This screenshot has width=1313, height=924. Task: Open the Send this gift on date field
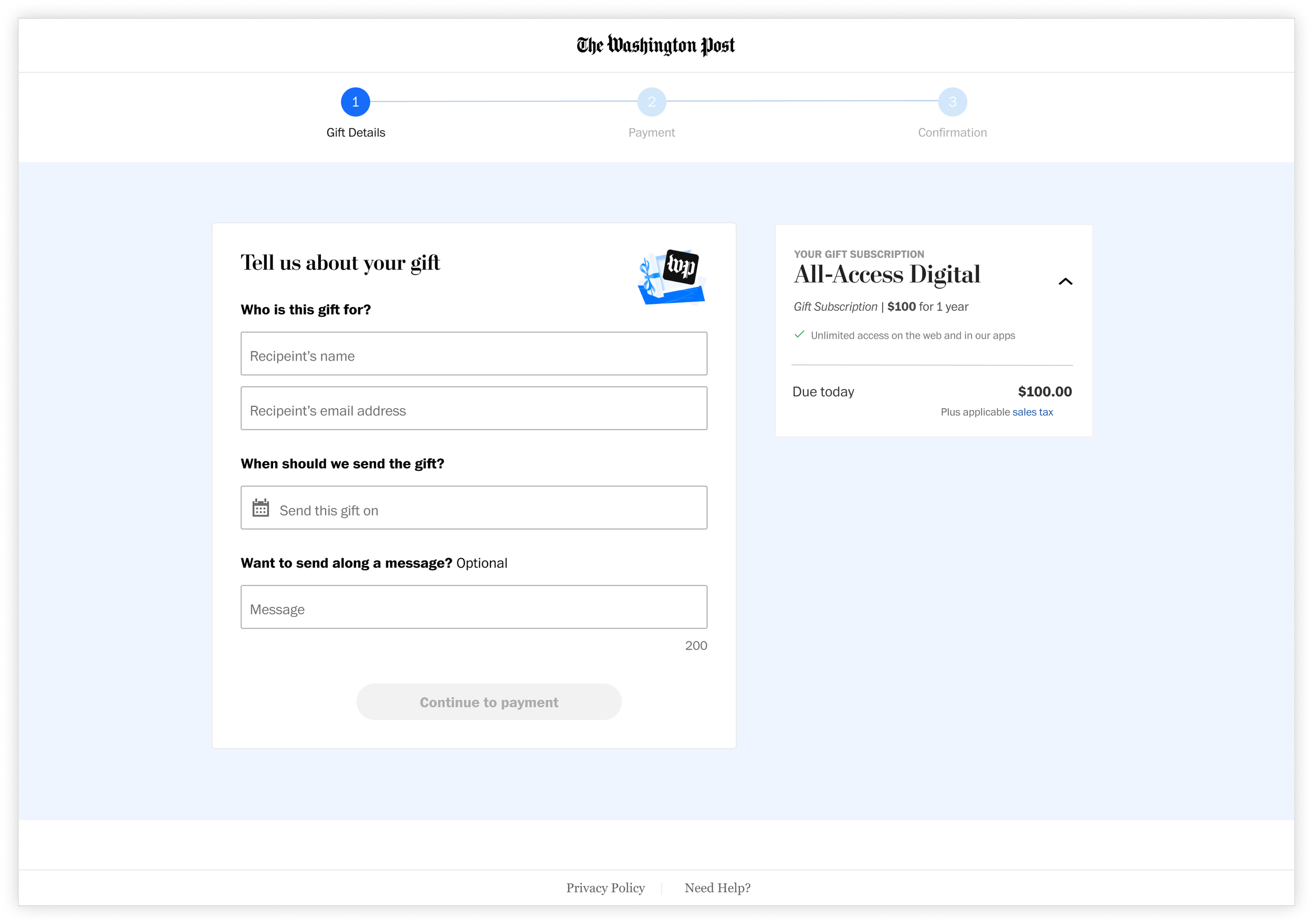[x=474, y=508]
